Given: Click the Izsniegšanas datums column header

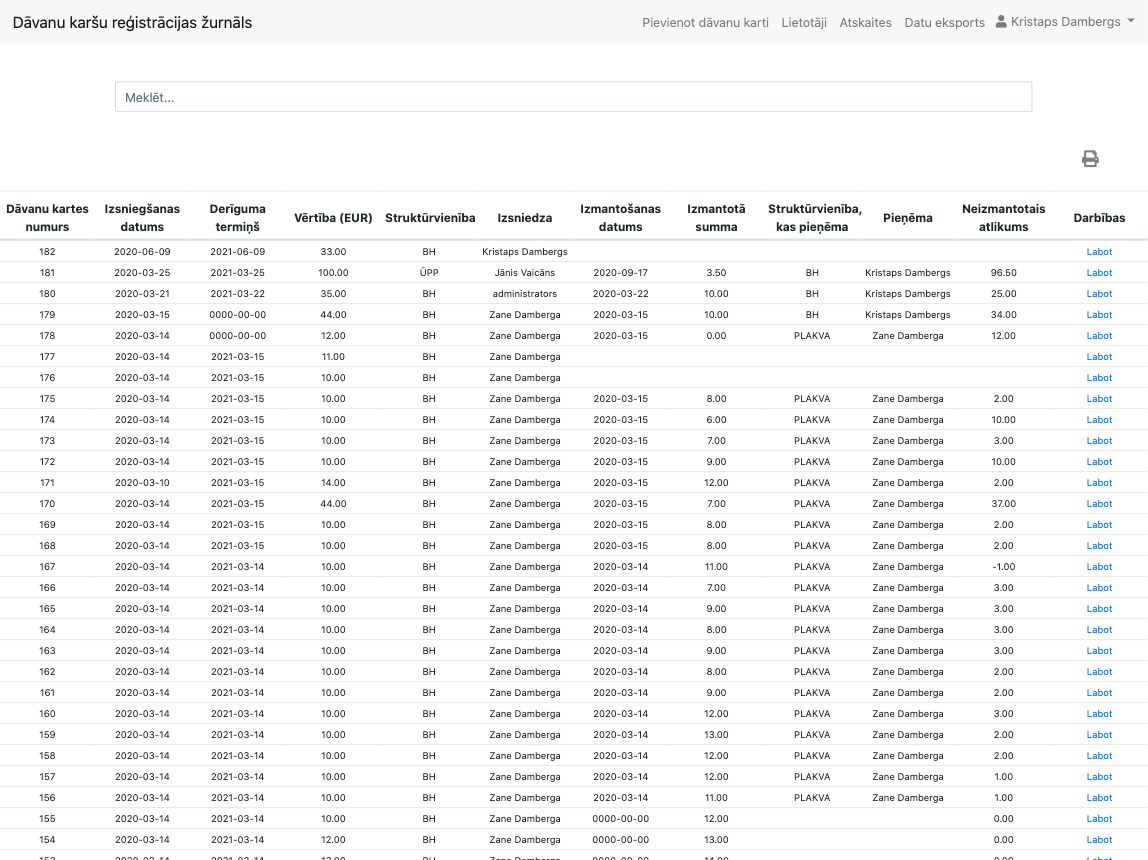Looking at the screenshot, I should 142,218.
